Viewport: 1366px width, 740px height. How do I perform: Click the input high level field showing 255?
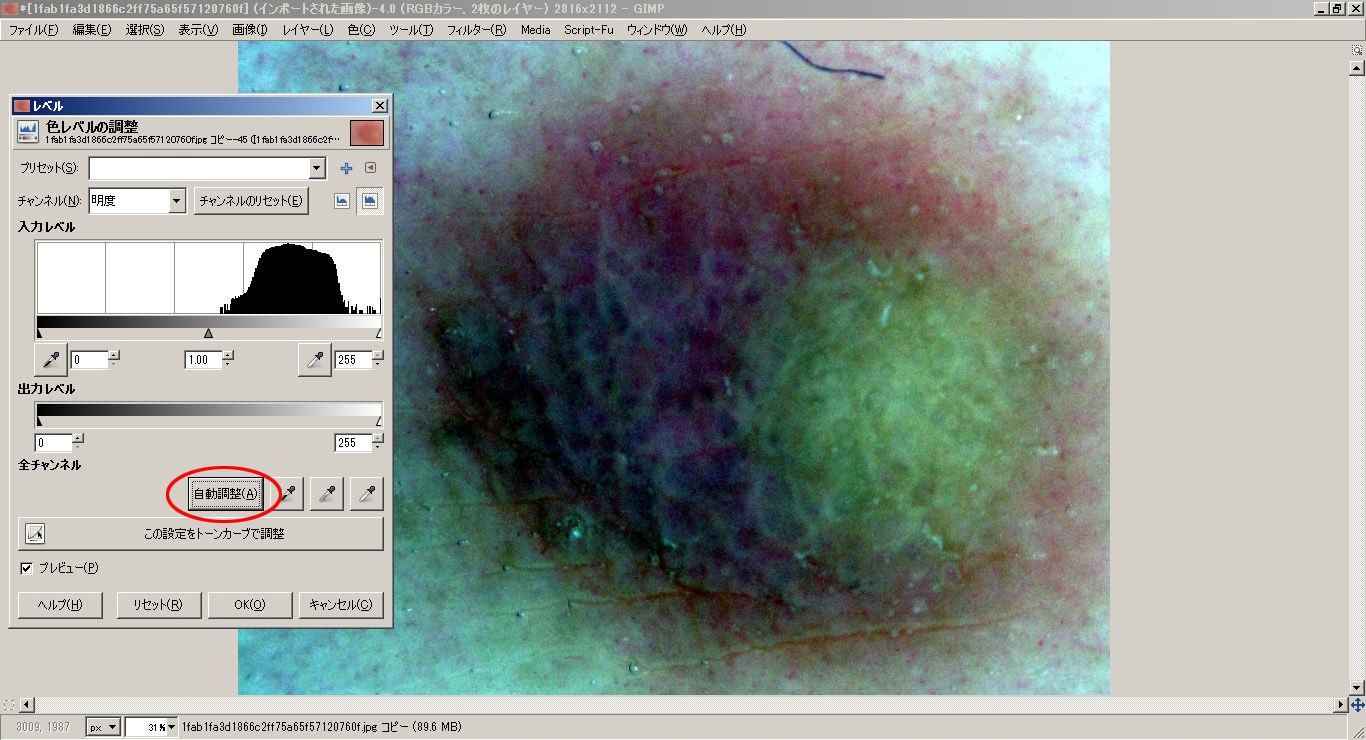pyautogui.click(x=353, y=360)
